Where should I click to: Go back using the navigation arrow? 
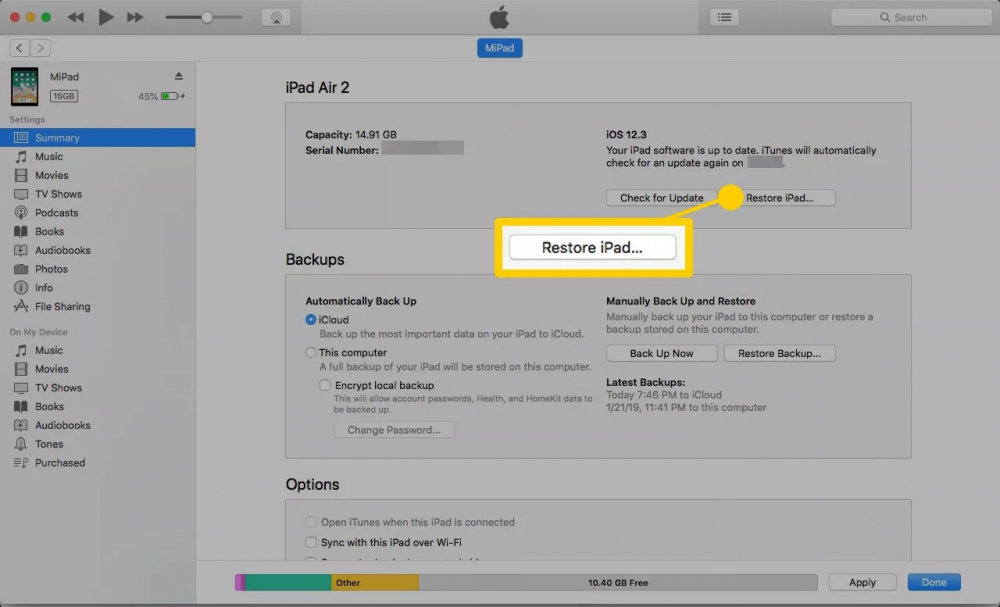click(x=18, y=47)
